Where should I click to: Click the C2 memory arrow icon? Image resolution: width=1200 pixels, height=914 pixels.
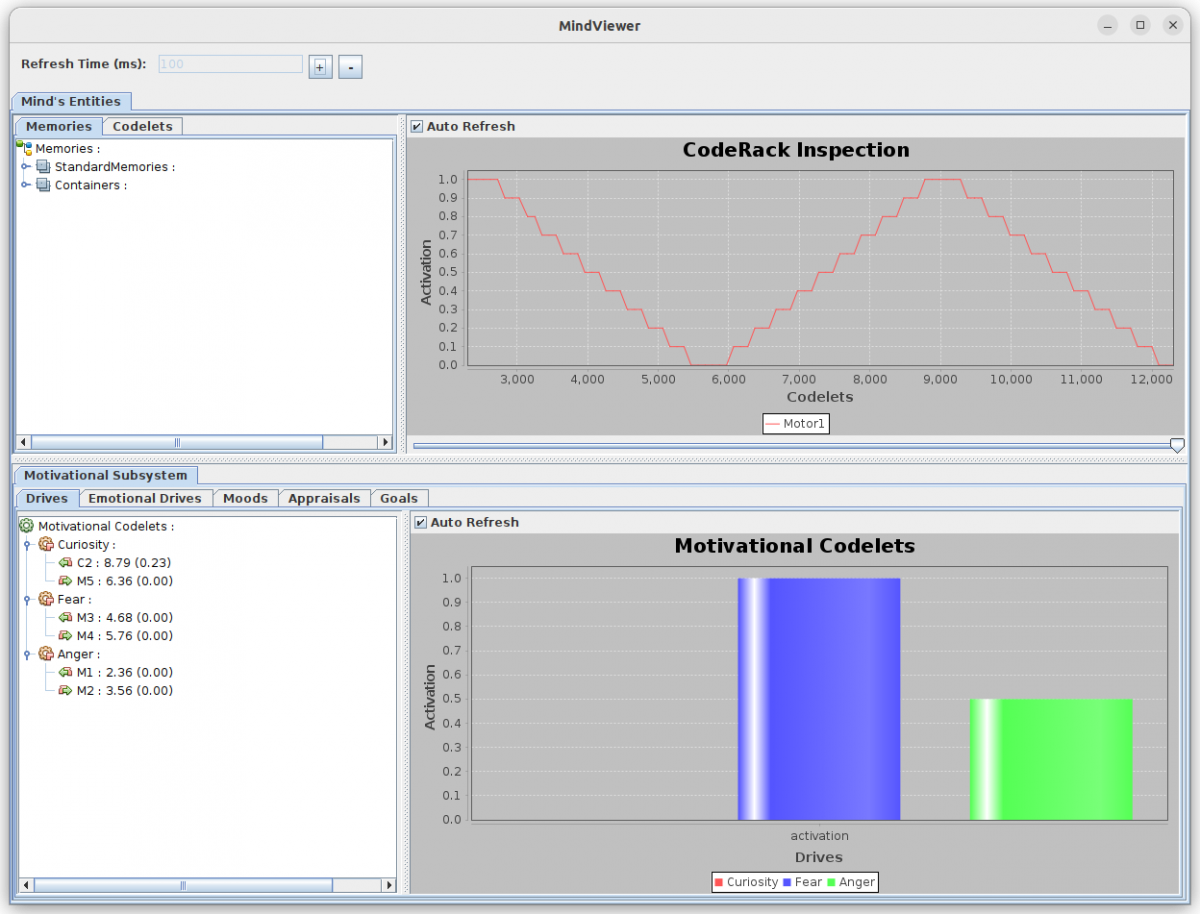(65, 563)
